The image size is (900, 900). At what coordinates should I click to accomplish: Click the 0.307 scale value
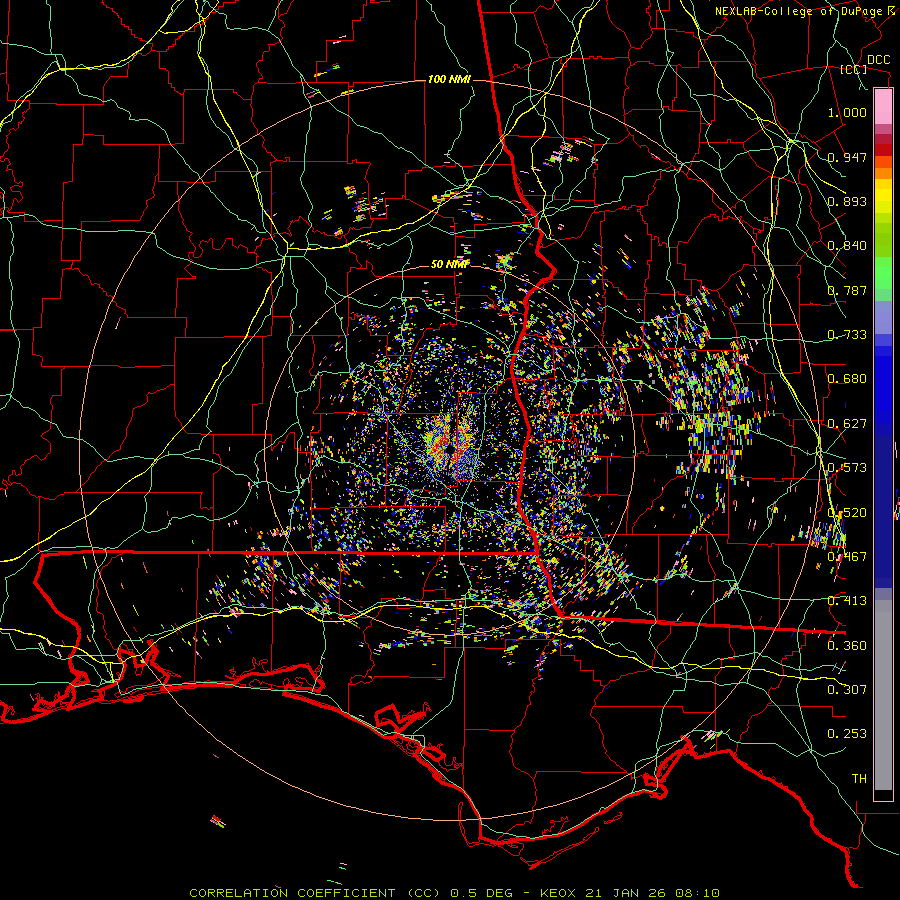(x=847, y=690)
